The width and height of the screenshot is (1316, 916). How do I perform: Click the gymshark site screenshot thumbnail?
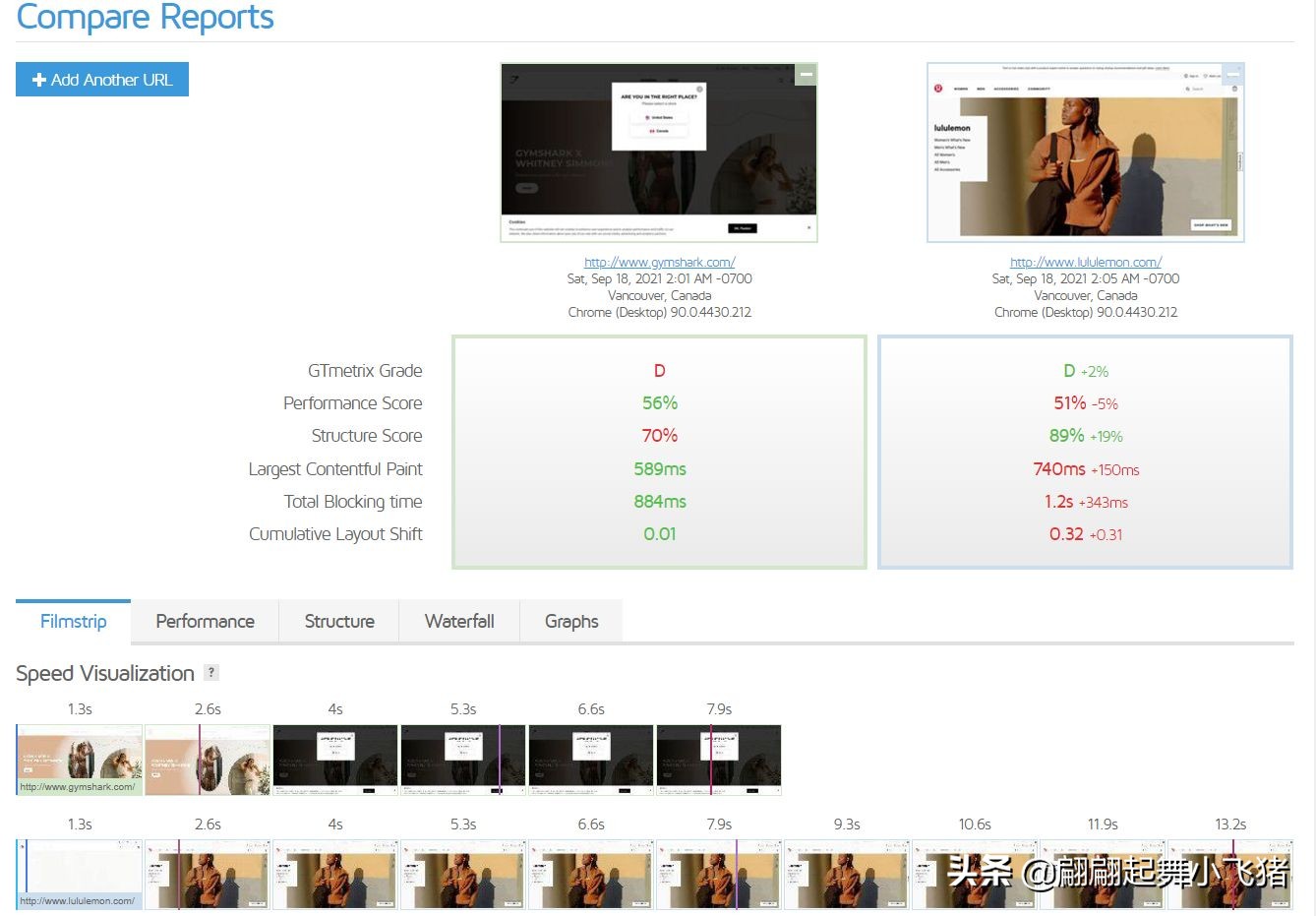pos(659,153)
